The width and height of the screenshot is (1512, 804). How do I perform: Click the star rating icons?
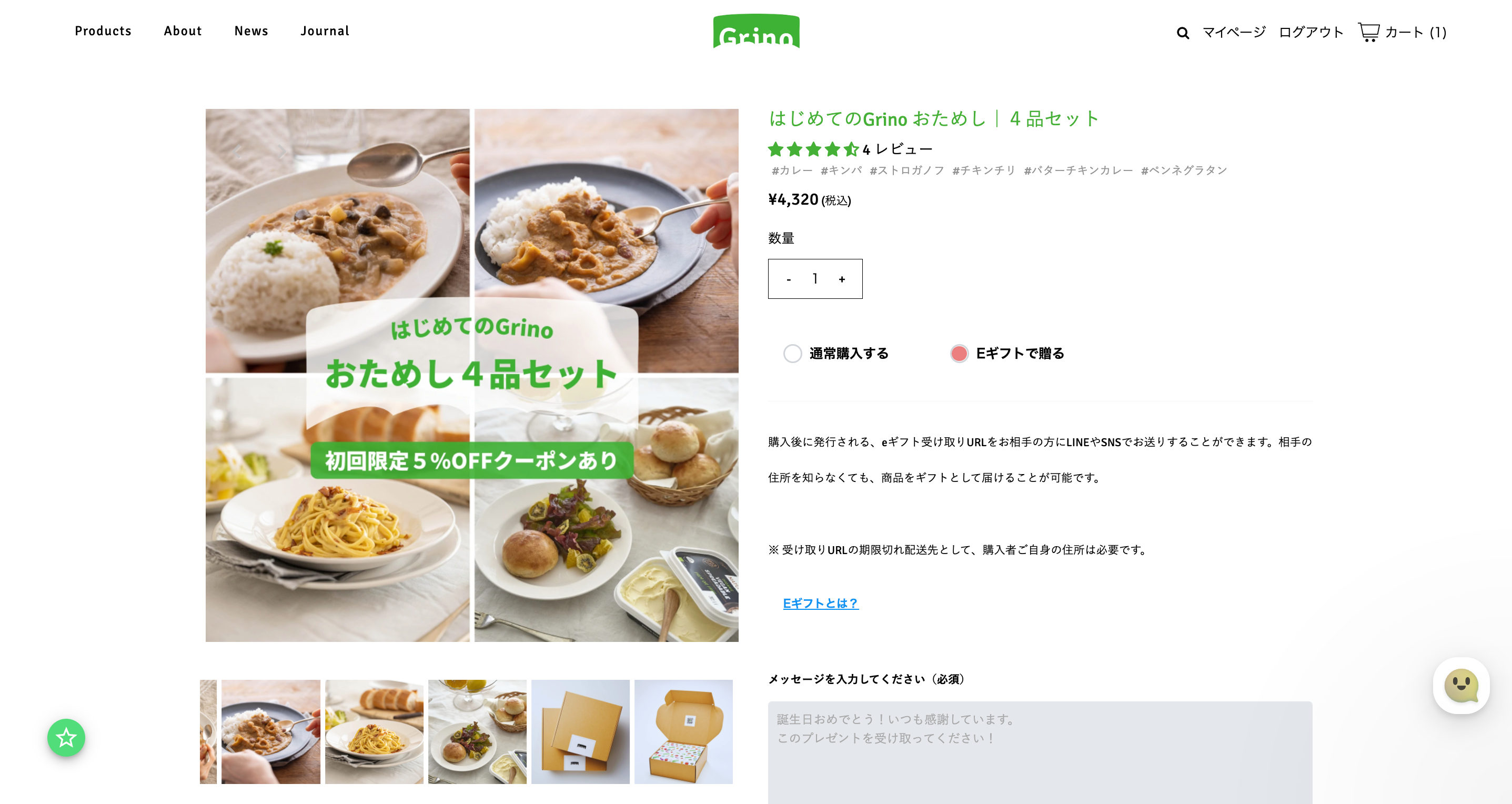(813, 149)
